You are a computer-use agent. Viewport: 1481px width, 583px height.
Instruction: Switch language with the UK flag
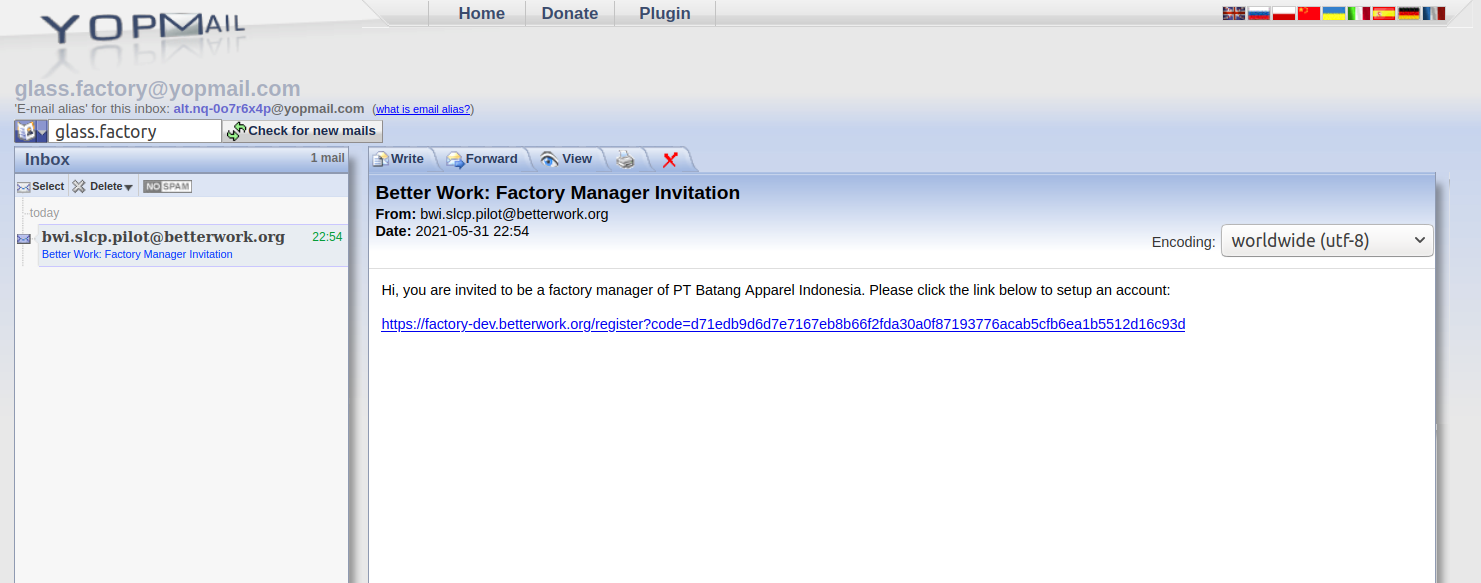click(x=1234, y=13)
